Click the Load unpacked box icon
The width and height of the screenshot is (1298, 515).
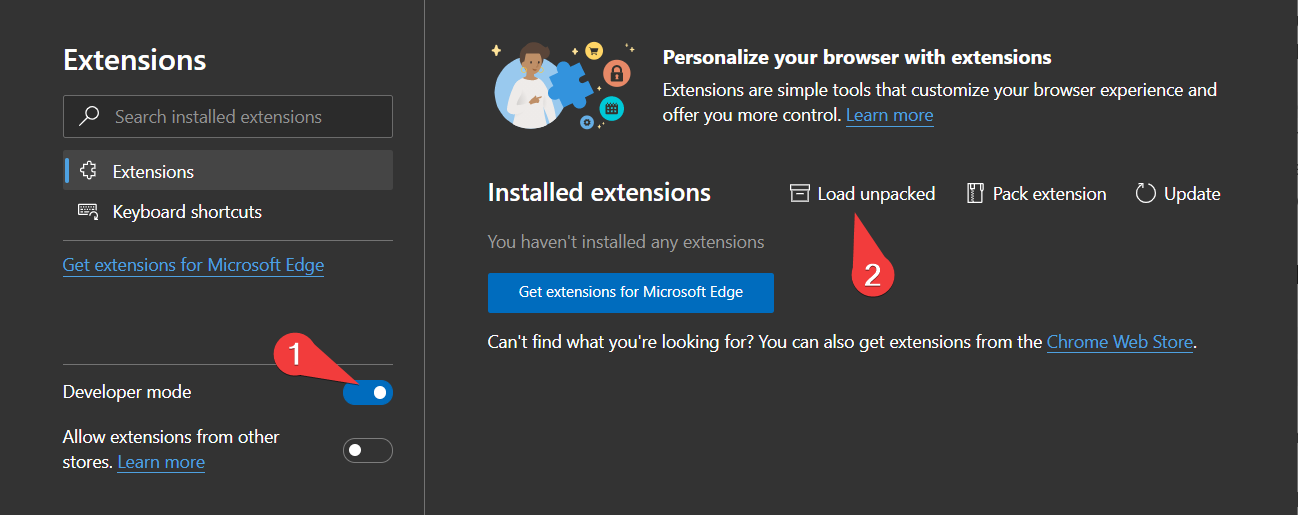[x=799, y=194]
